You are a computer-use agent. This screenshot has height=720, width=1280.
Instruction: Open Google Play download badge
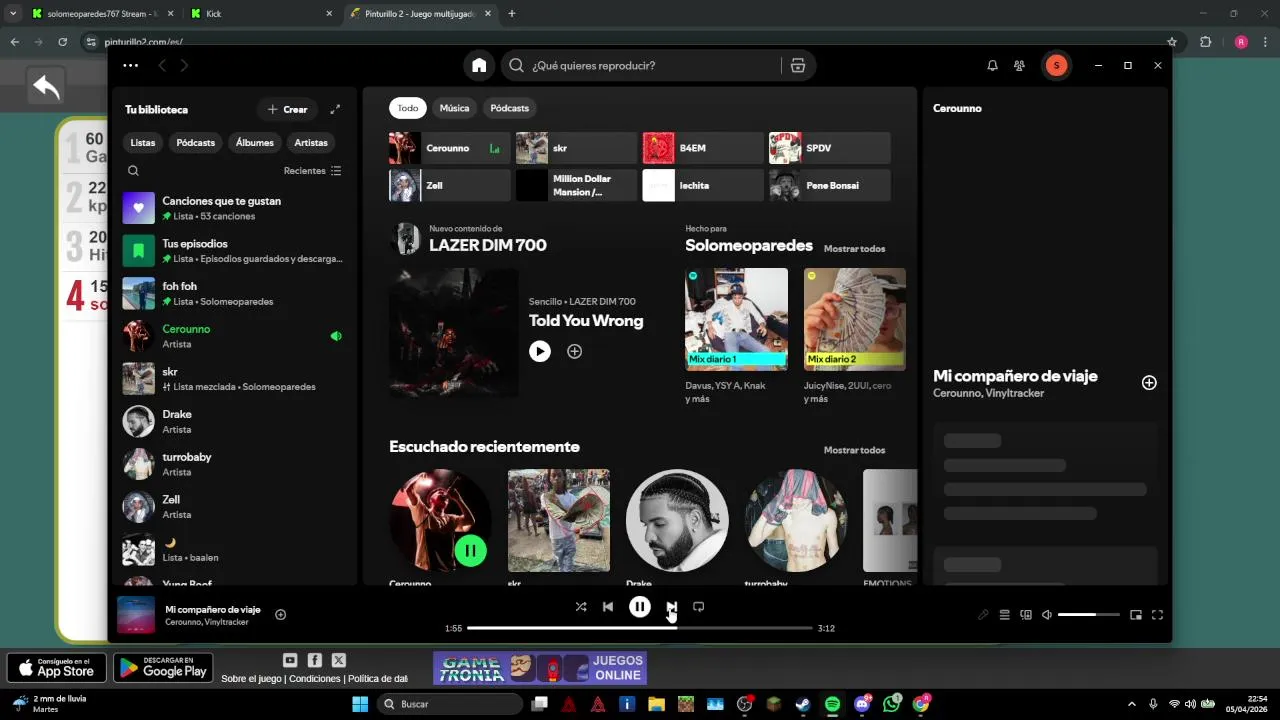[163, 668]
